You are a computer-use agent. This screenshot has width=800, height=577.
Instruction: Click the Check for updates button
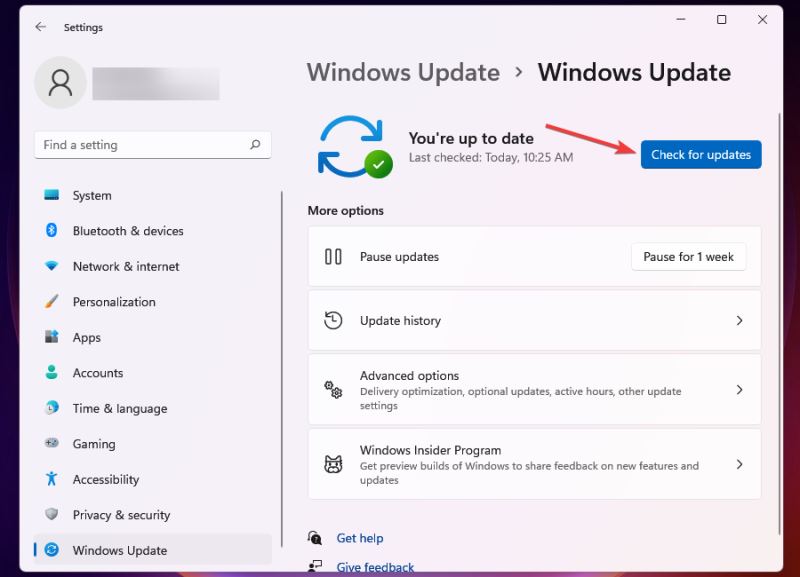coord(700,155)
